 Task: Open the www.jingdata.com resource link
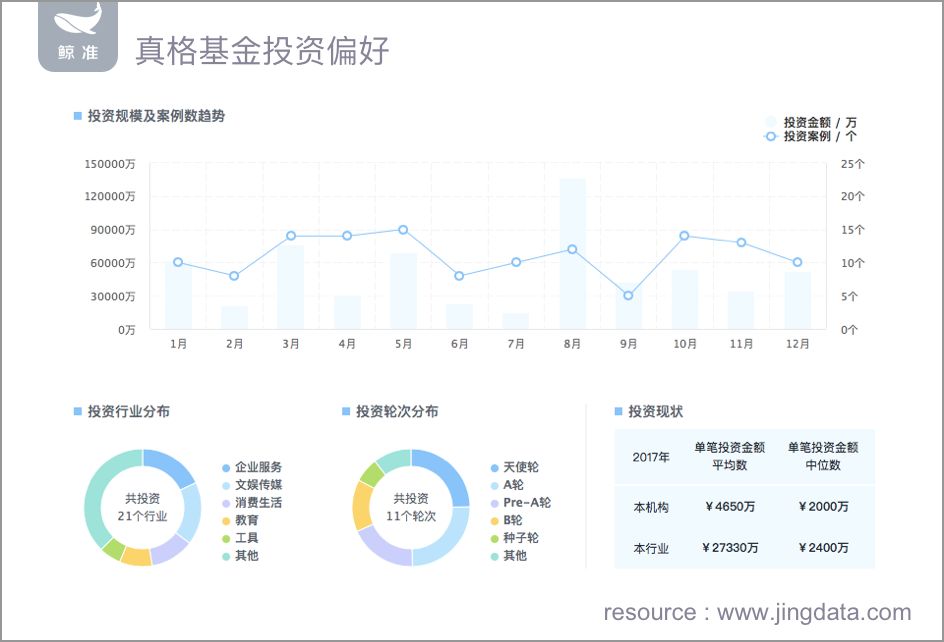point(814,612)
